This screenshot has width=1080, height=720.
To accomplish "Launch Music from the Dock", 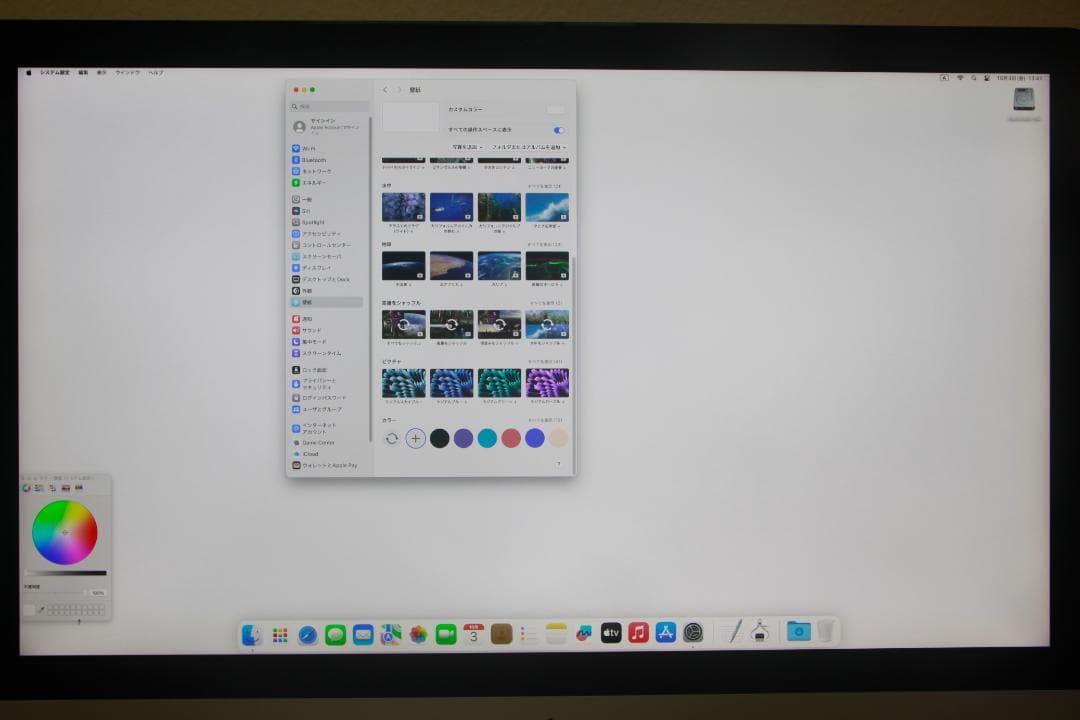I will click(637, 632).
